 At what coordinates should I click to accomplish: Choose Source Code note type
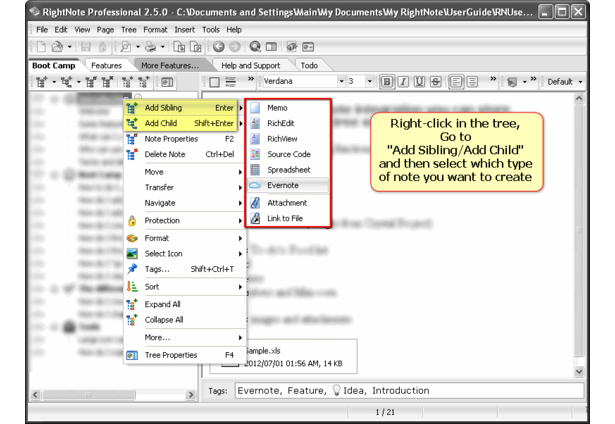tap(287, 154)
